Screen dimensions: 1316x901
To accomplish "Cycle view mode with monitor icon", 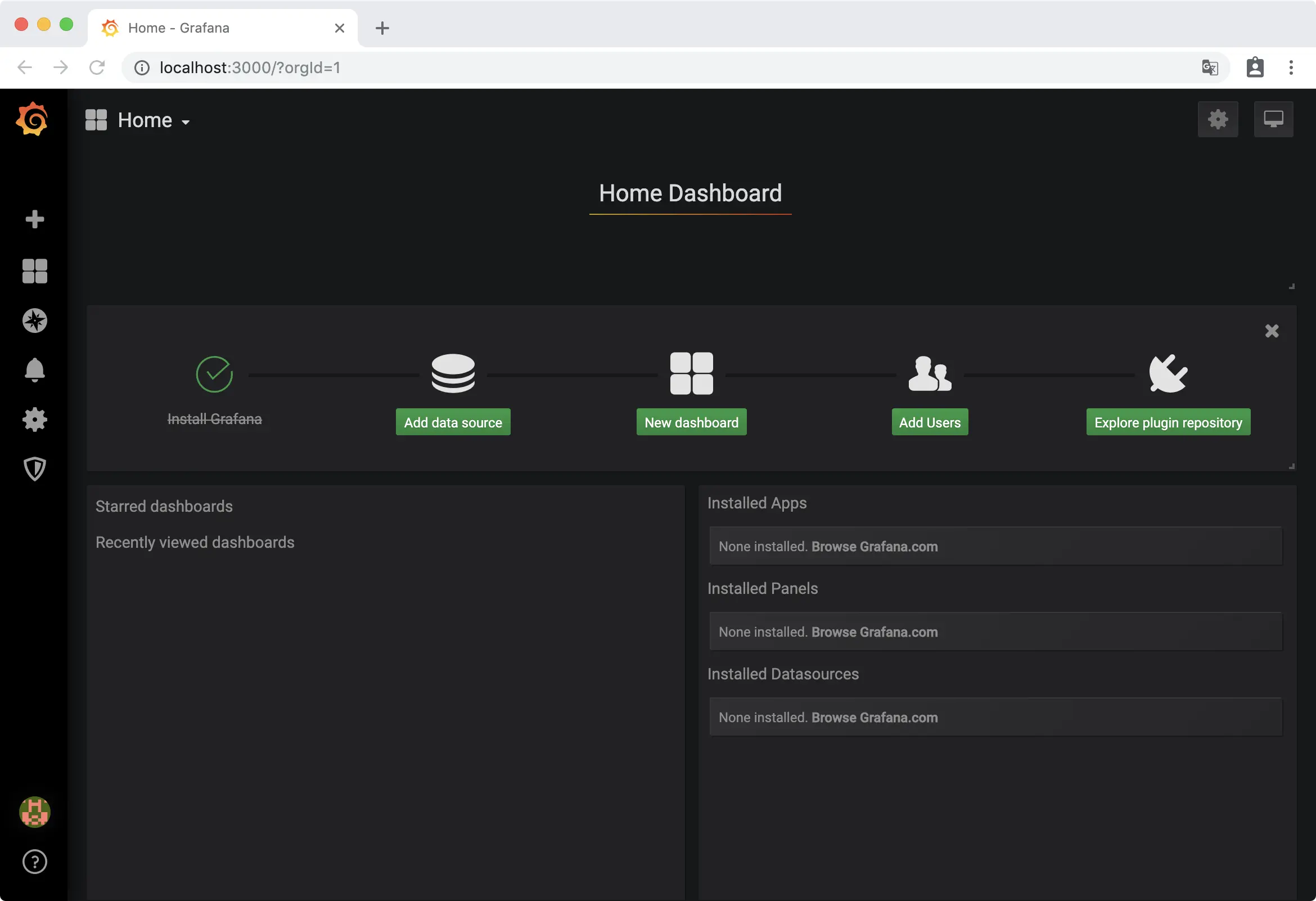I will point(1273,119).
